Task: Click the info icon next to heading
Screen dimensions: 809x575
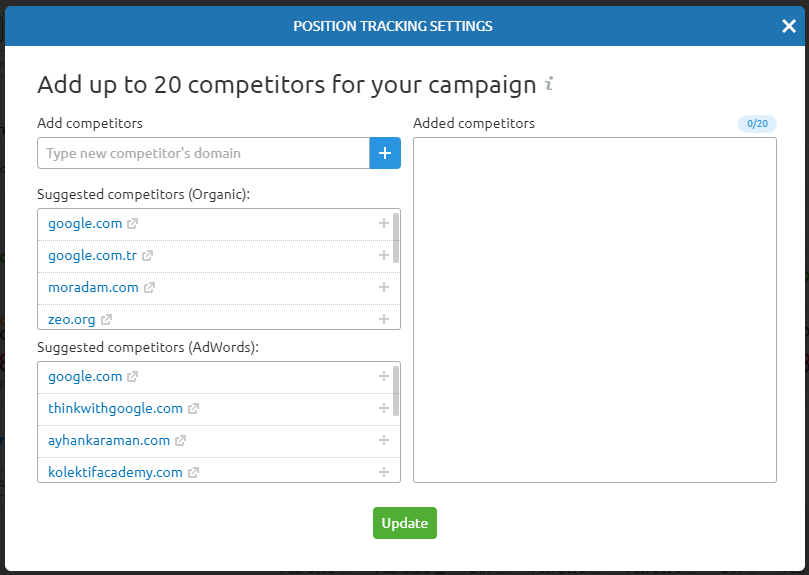Action: 549,84
